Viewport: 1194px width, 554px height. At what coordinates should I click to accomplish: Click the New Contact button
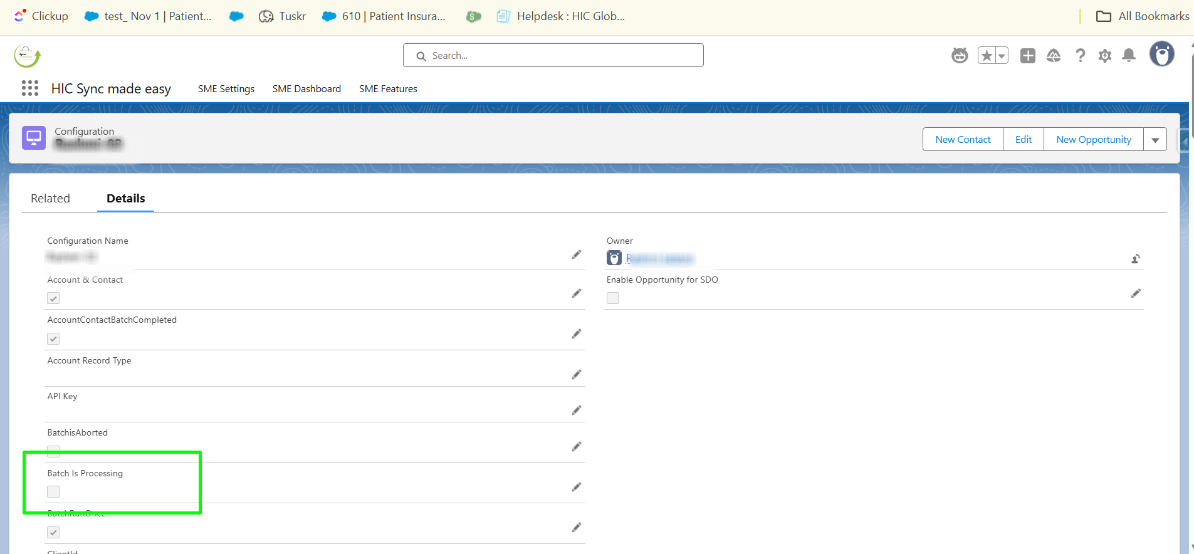pyautogui.click(x=963, y=139)
